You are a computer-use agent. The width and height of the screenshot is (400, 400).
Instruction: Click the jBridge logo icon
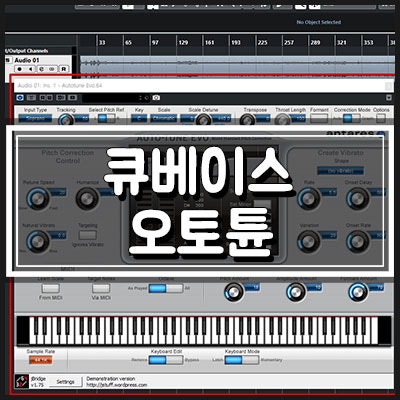click(22, 382)
